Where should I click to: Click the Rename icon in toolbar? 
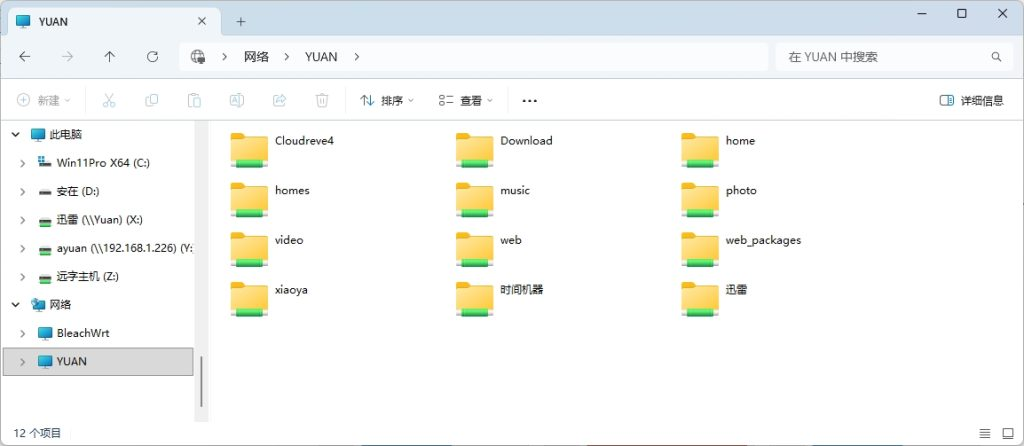click(x=237, y=100)
